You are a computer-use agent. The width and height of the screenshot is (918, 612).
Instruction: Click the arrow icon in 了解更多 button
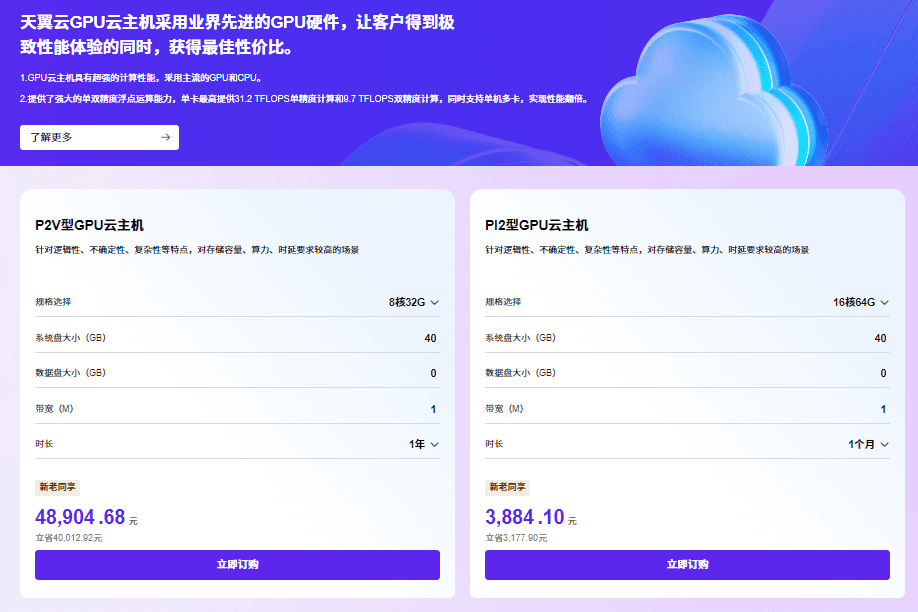[x=166, y=137]
